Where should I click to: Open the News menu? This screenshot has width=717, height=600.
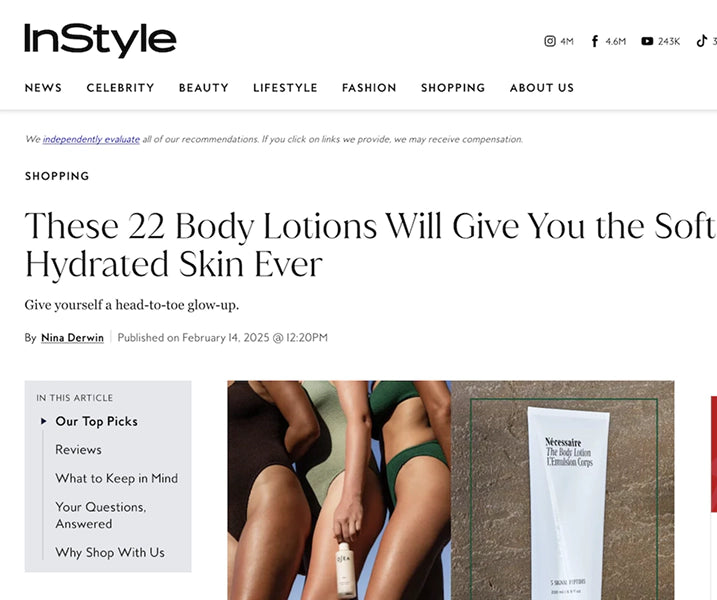43,88
